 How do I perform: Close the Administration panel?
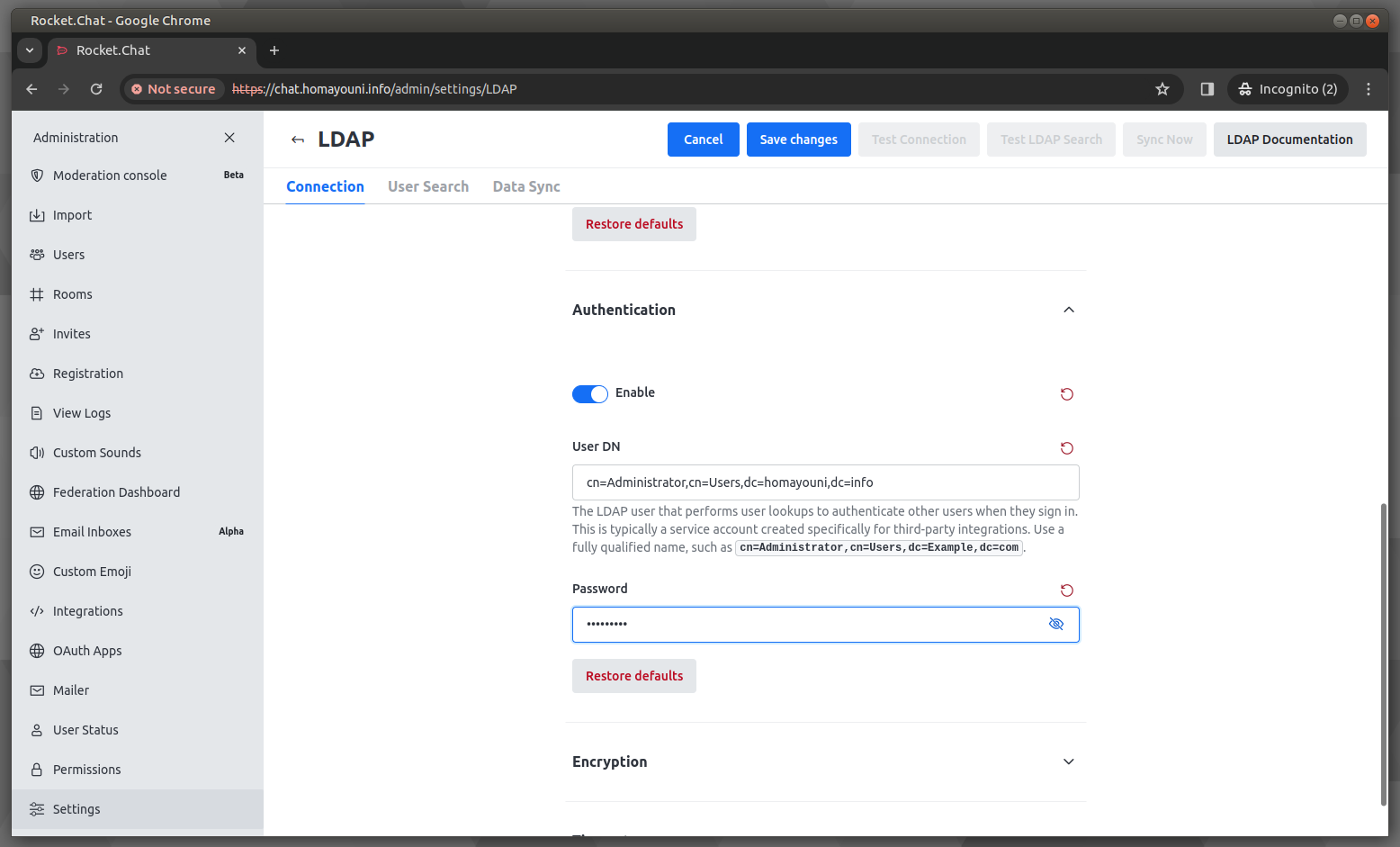(x=229, y=138)
